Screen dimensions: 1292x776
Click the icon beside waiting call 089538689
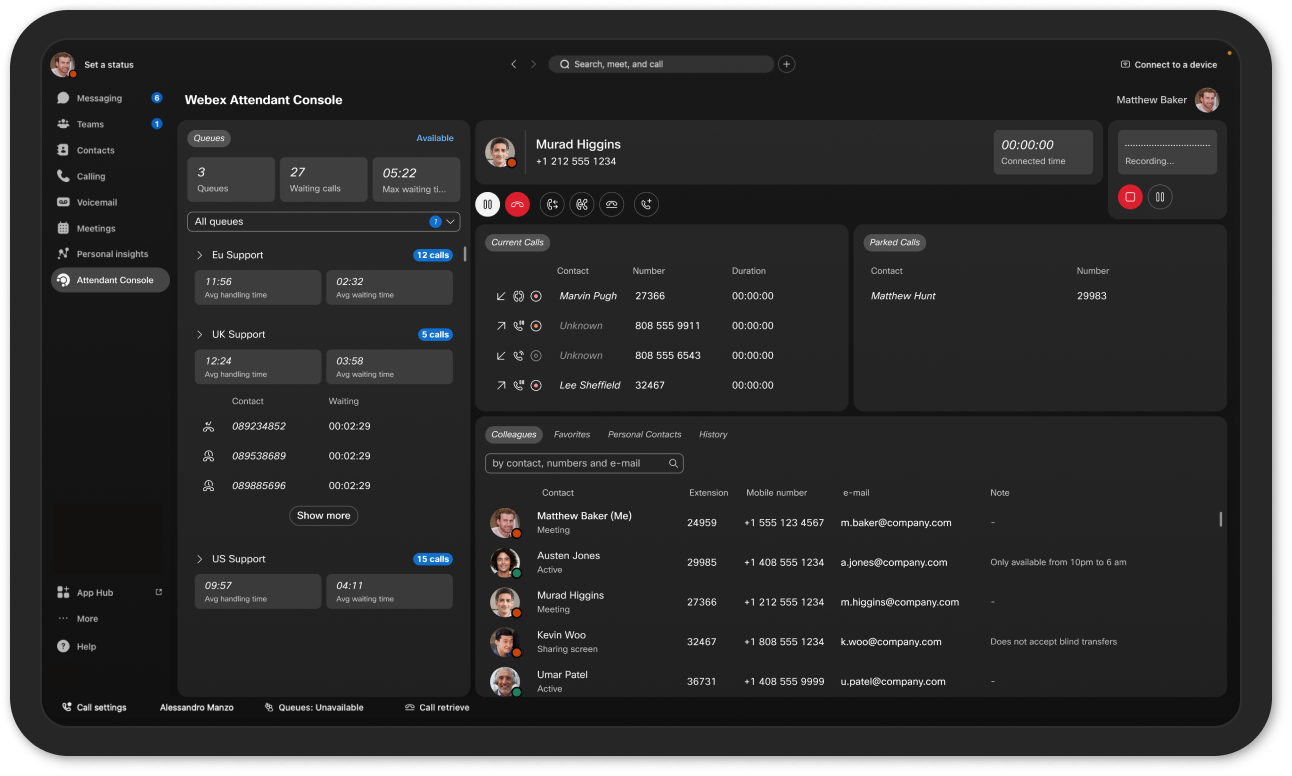(x=208, y=456)
